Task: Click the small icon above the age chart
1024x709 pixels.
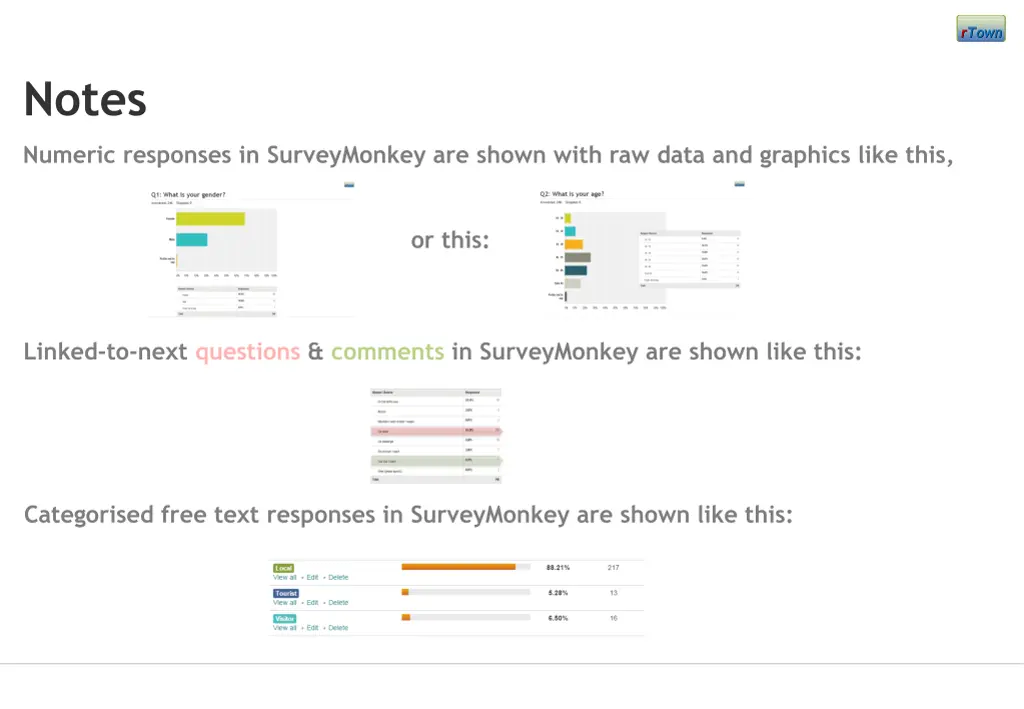Action: click(739, 184)
